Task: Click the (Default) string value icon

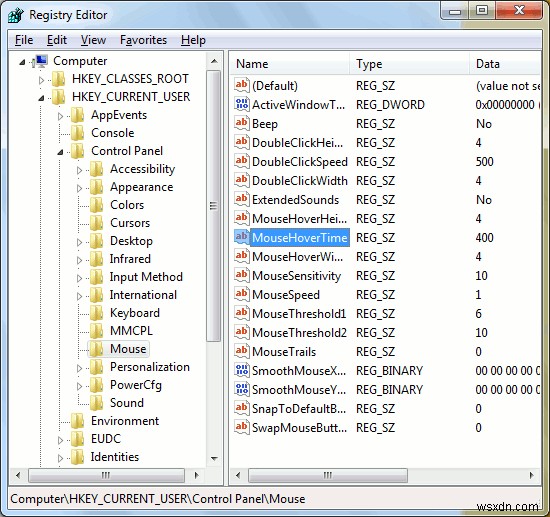Action: pyautogui.click(x=242, y=85)
